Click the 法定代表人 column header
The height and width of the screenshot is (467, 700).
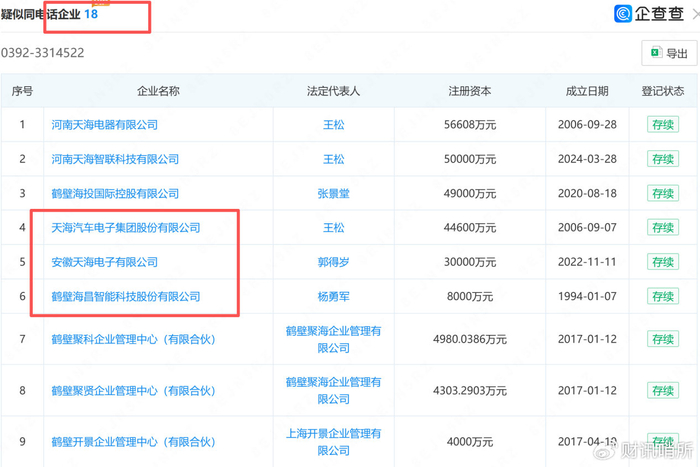point(333,91)
